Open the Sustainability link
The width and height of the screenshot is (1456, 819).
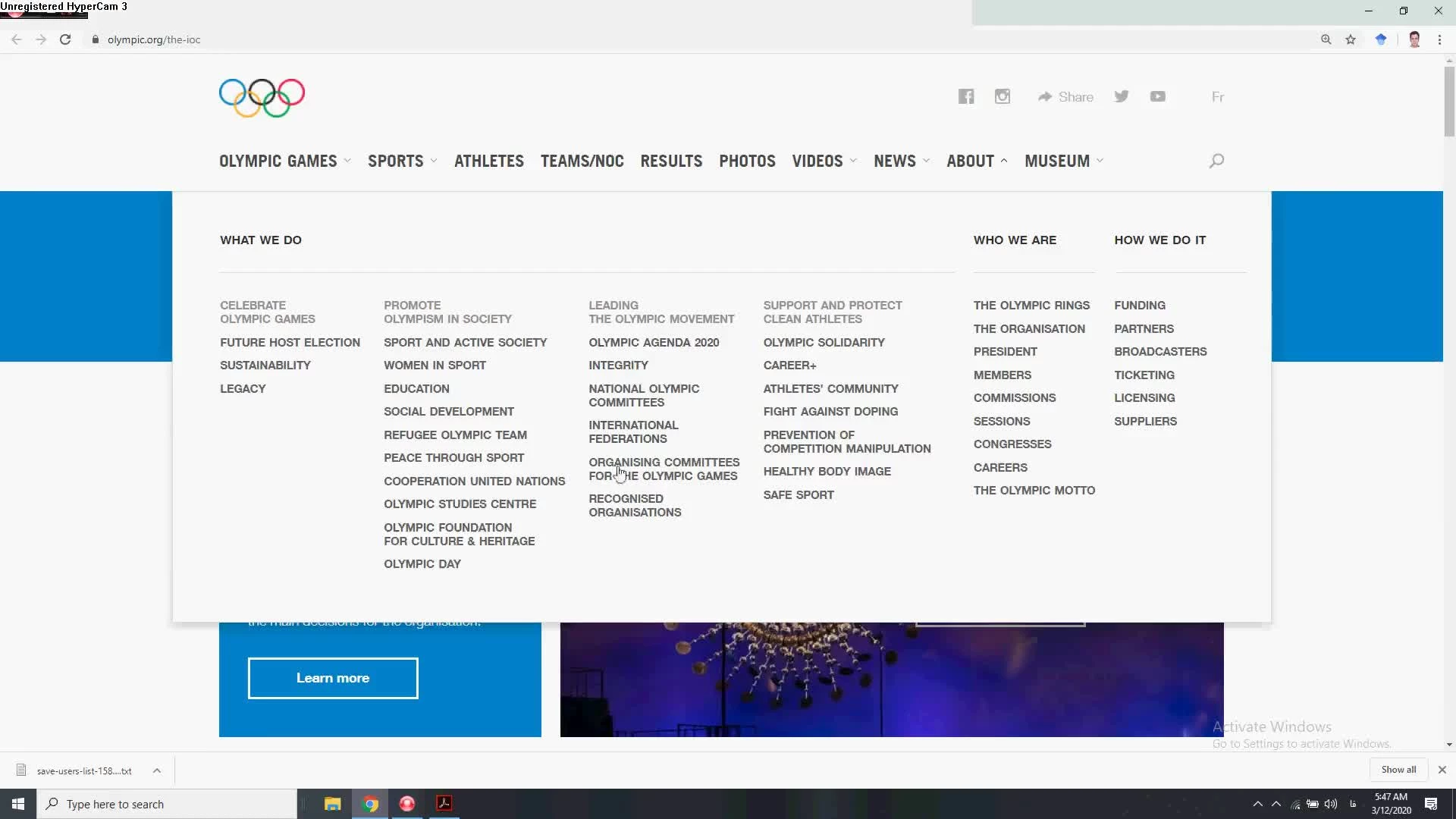pyautogui.click(x=265, y=365)
